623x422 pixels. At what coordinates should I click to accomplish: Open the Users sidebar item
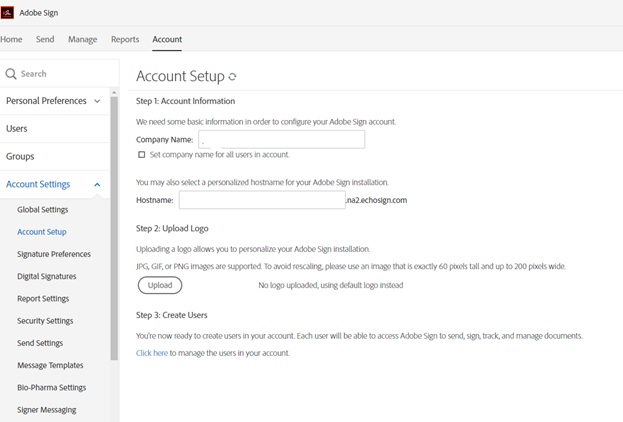17,129
